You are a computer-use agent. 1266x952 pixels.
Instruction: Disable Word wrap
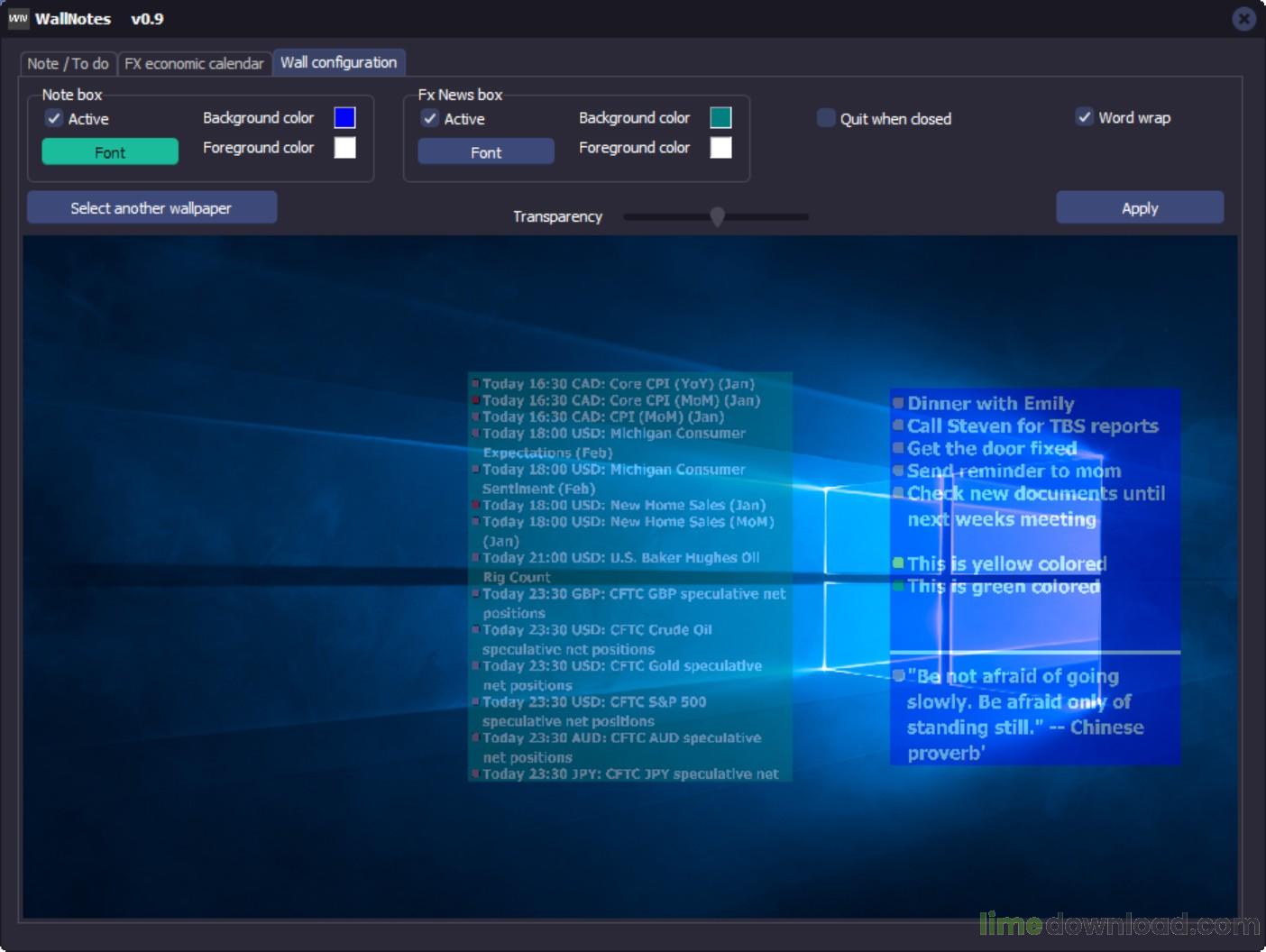click(x=1084, y=116)
